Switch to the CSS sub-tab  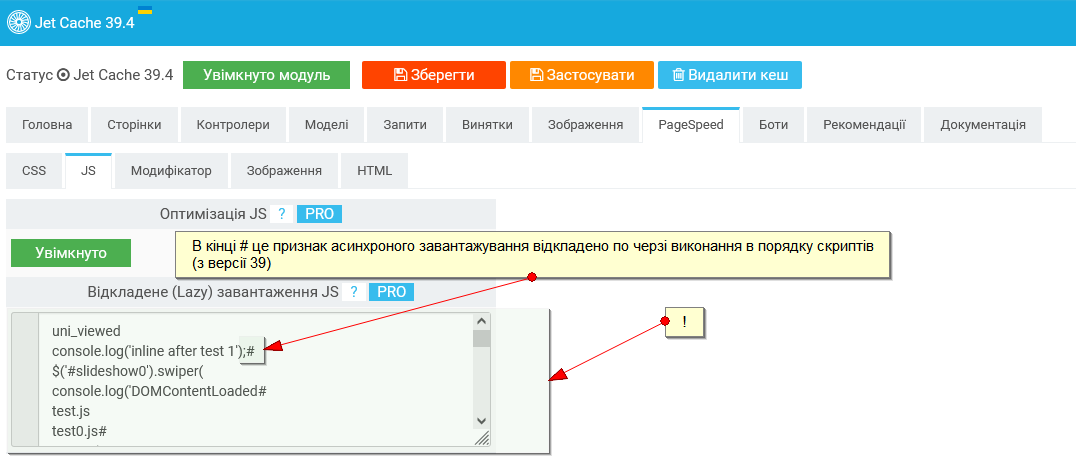[34, 171]
